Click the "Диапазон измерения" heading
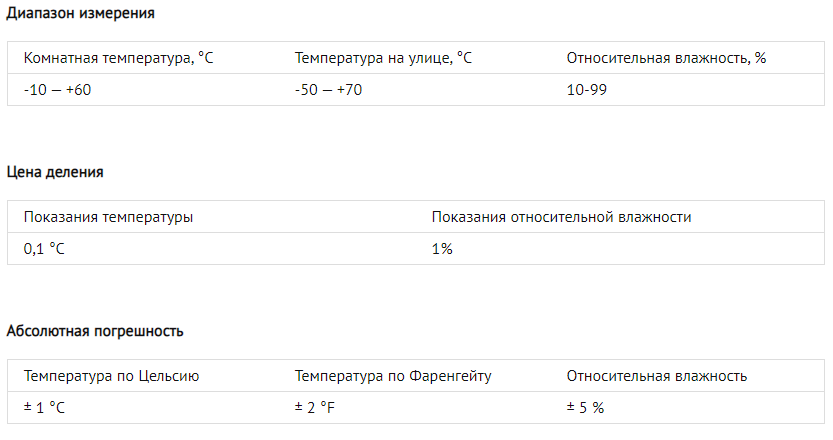 81,13
